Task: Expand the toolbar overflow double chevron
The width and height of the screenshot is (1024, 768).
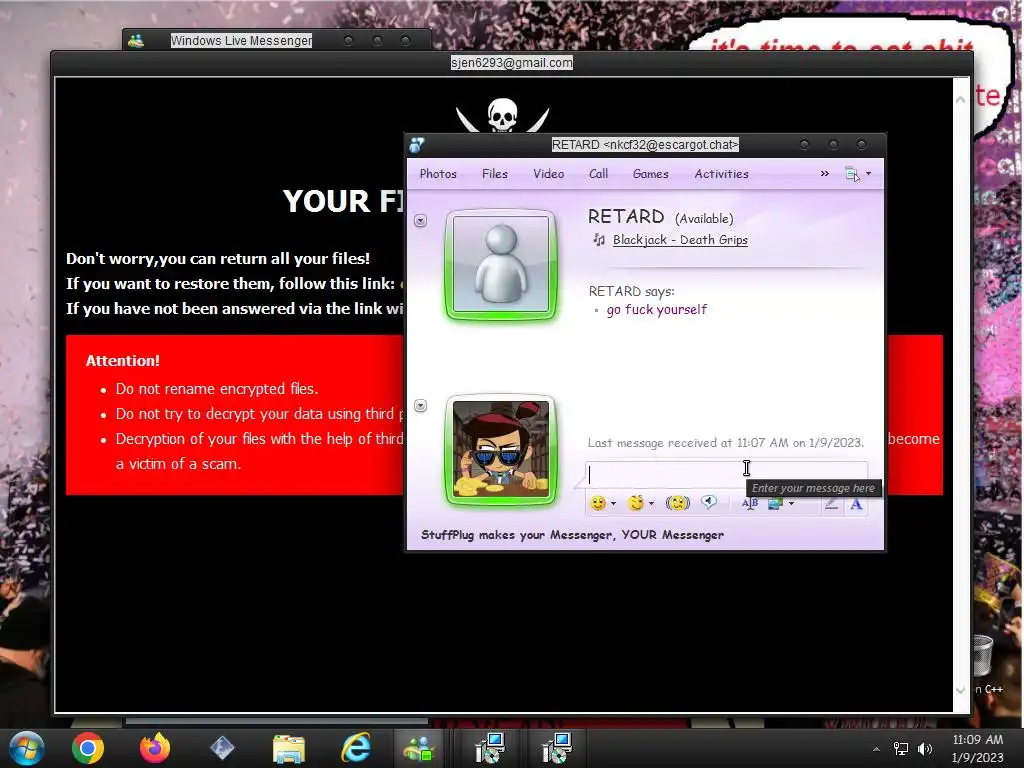Action: click(x=824, y=174)
